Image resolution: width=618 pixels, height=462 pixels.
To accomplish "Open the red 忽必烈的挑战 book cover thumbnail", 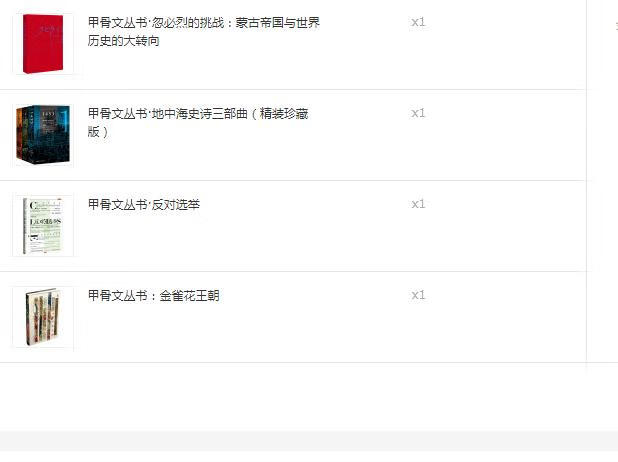I will 43,44.
